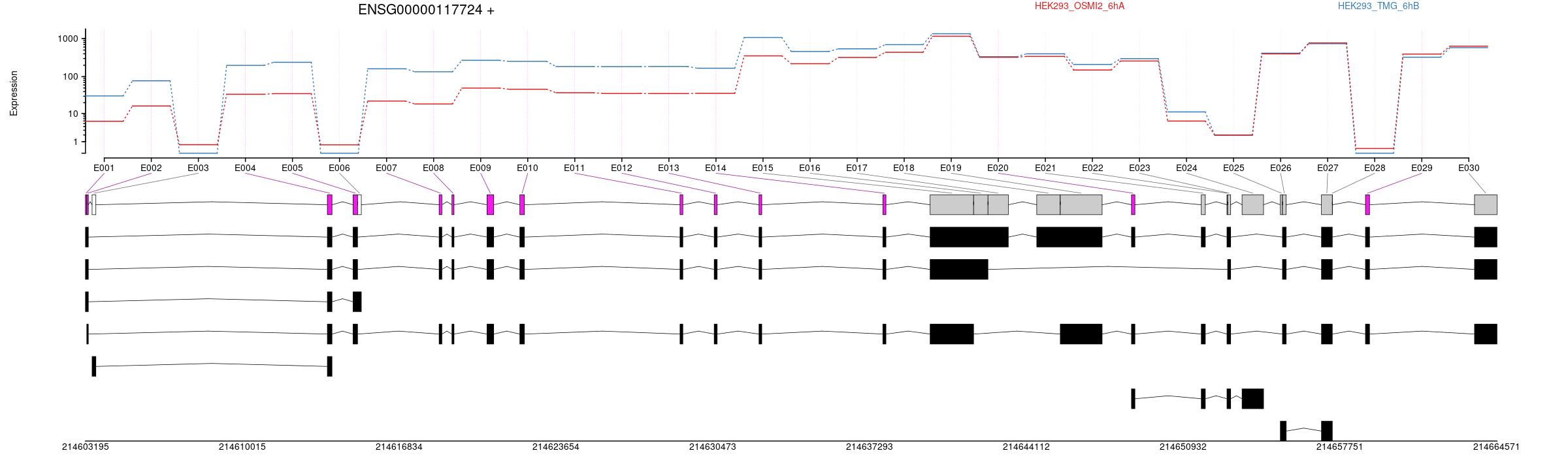This screenshot has height=457, width=1568.
Task: Click the large final exon of the short transcript beginning below E023
Action: (x=1252, y=399)
